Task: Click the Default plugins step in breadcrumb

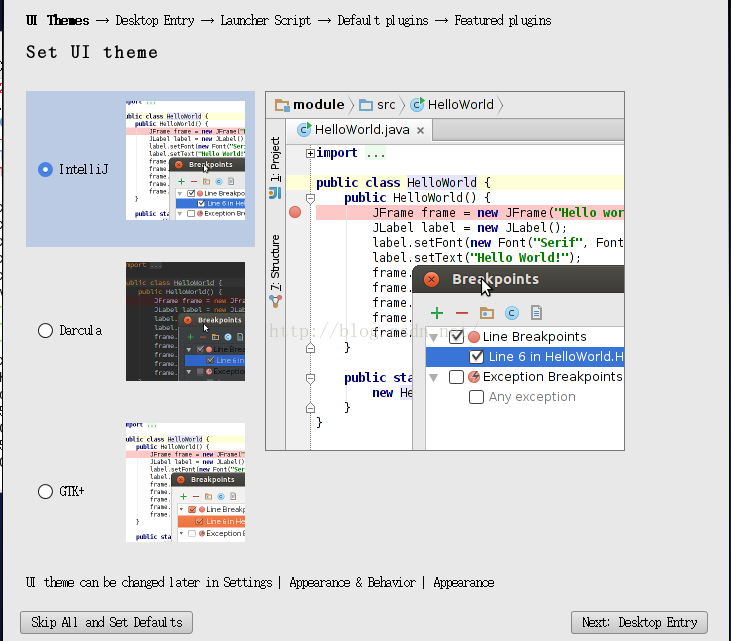Action: tap(383, 21)
